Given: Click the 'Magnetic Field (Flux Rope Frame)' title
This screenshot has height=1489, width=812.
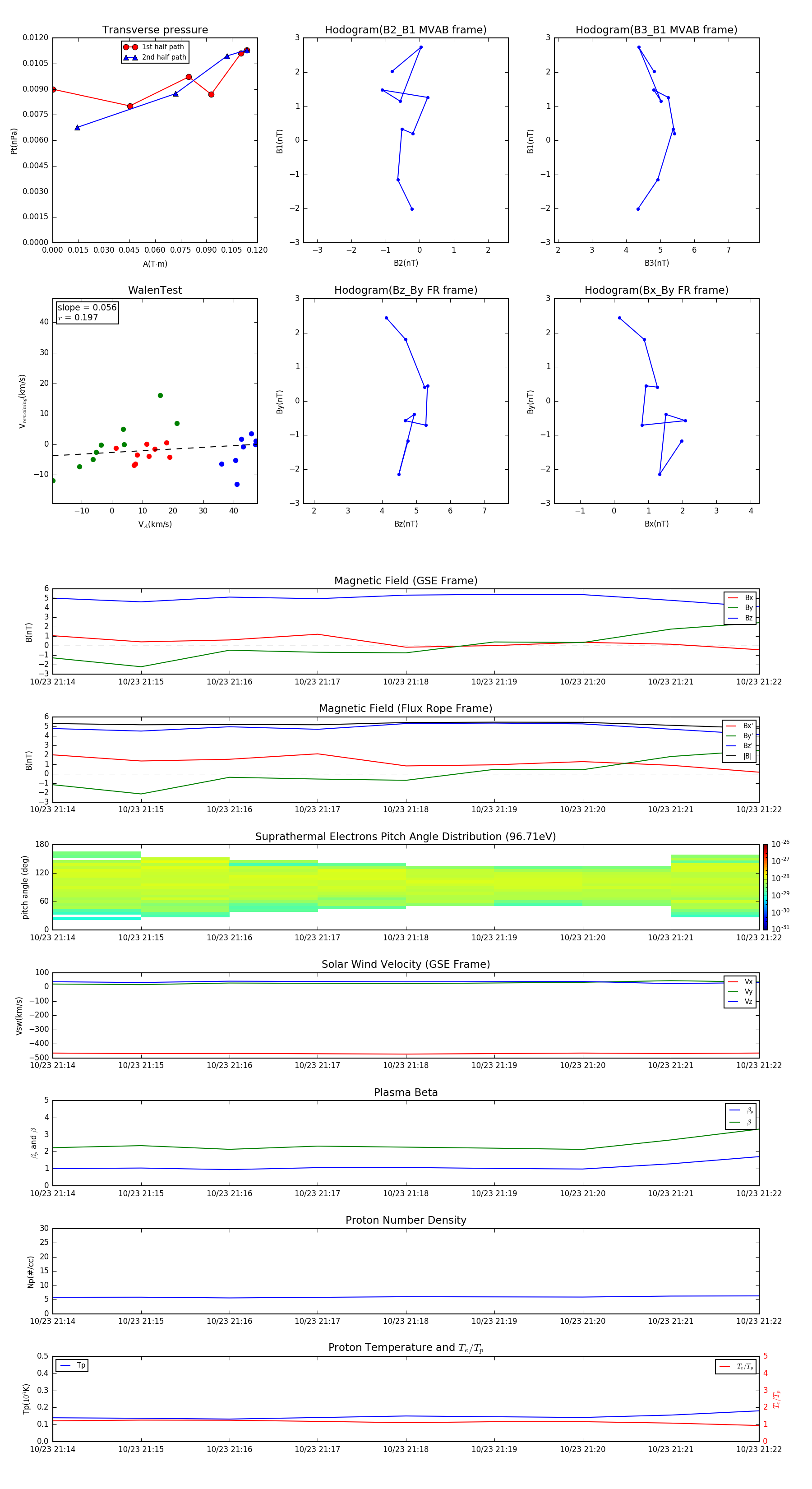Looking at the screenshot, I should point(406,709).
